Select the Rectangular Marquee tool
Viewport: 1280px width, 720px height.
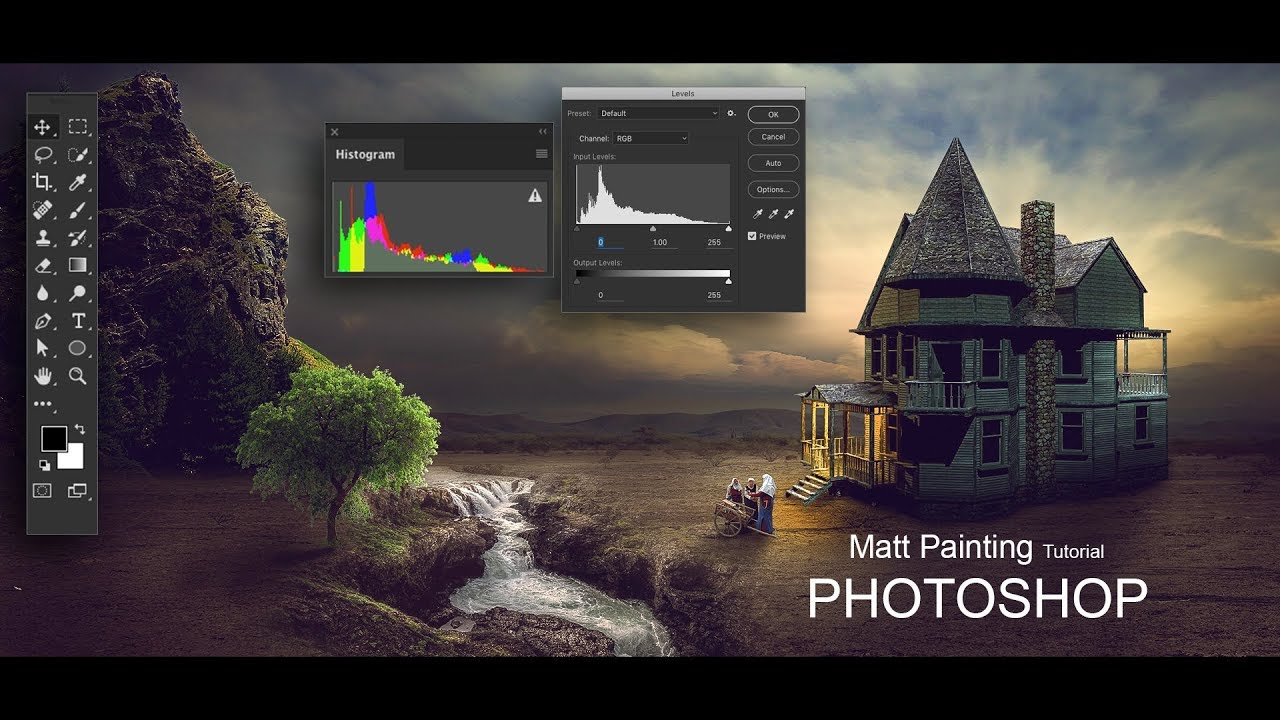[x=77, y=127]
